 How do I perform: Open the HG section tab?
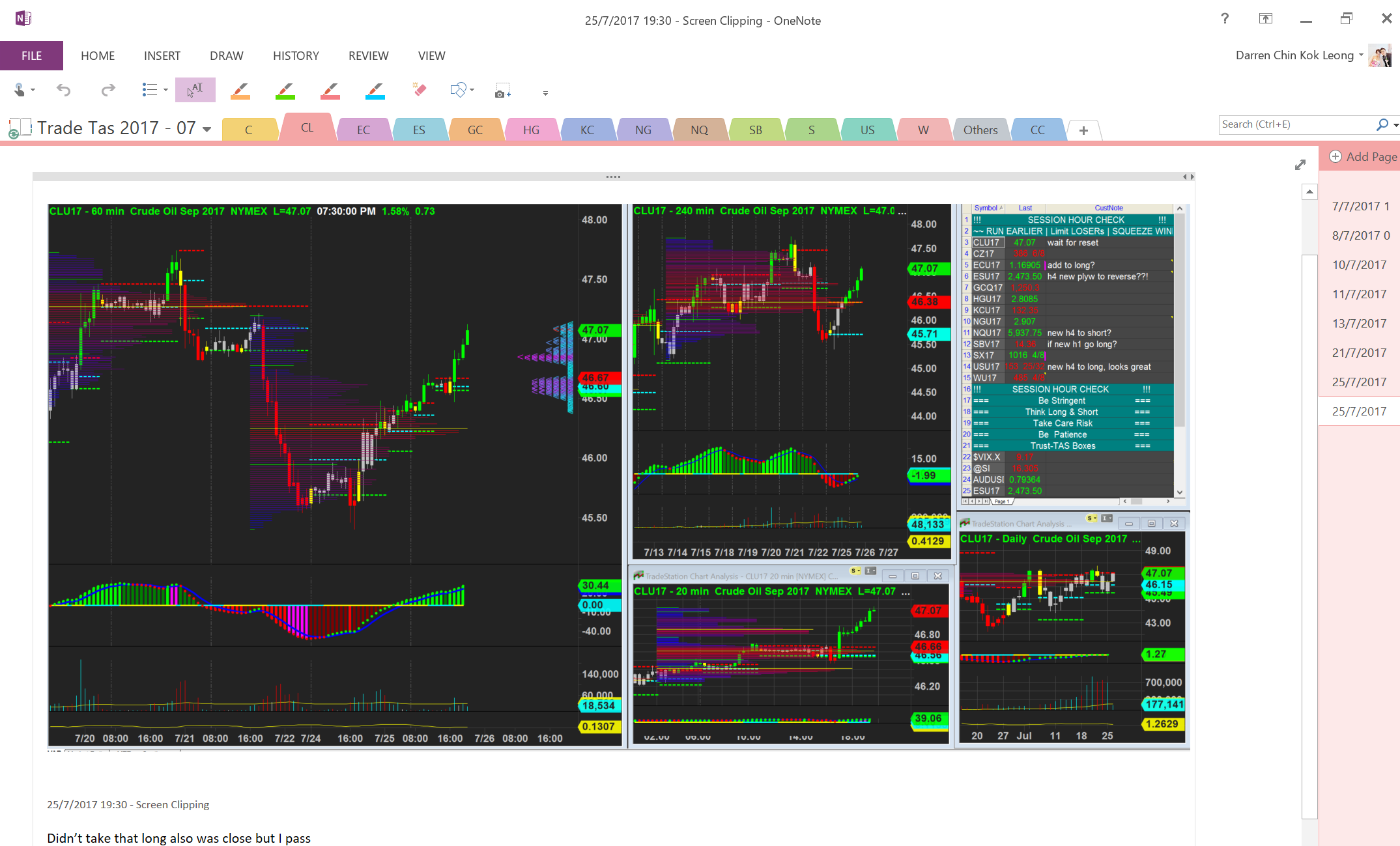532,130
